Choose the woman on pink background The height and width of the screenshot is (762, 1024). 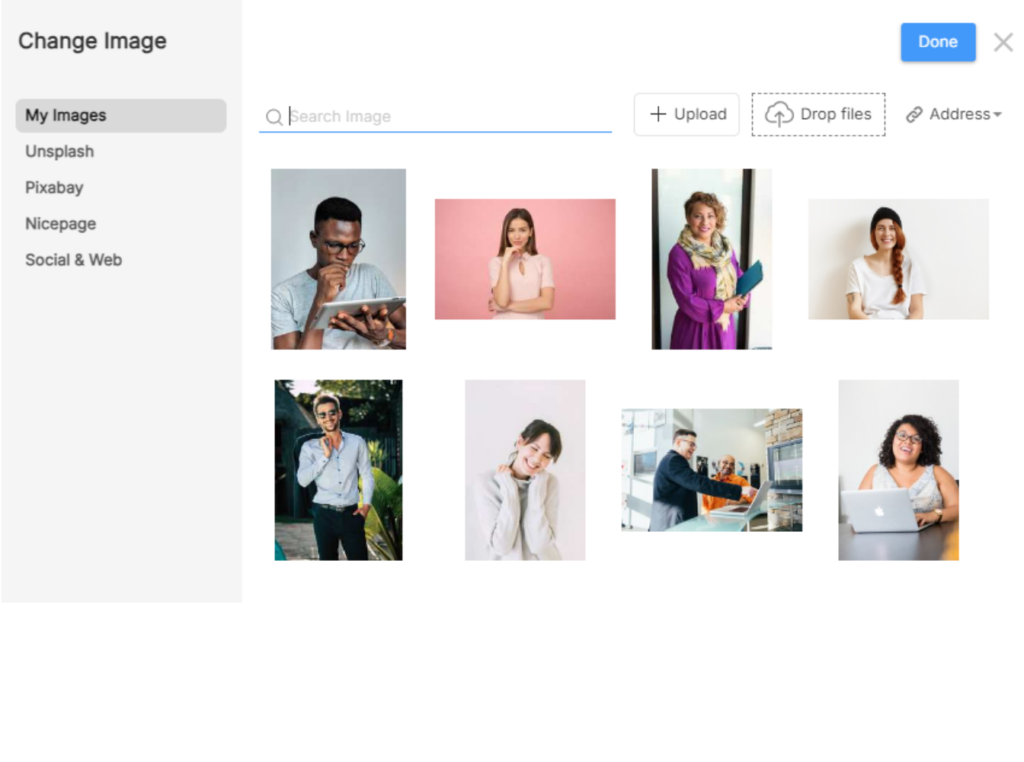(524, 259)
